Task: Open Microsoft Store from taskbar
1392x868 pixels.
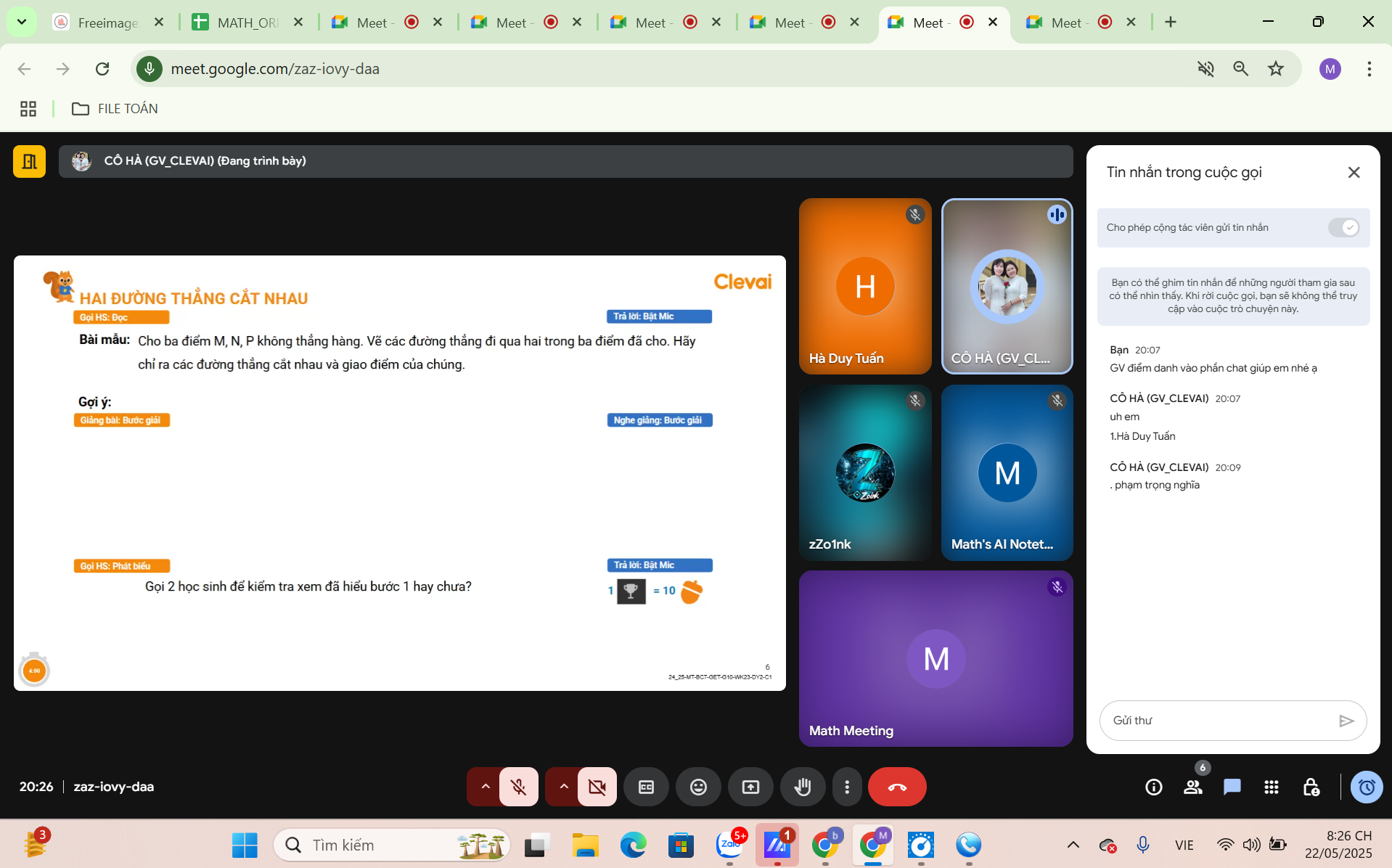Action: pyautogui.click(x=681, y=845)
